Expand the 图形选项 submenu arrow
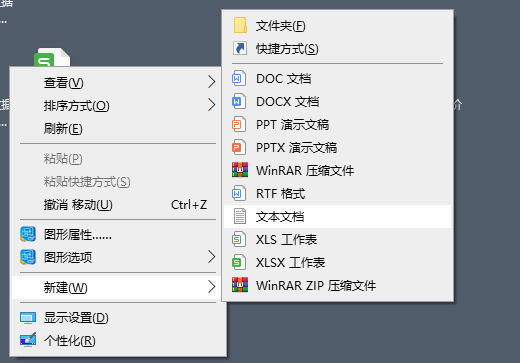Image resolution: width=520 pixels, height=363 pixels. pyautogui.click(x=211, y=257)
